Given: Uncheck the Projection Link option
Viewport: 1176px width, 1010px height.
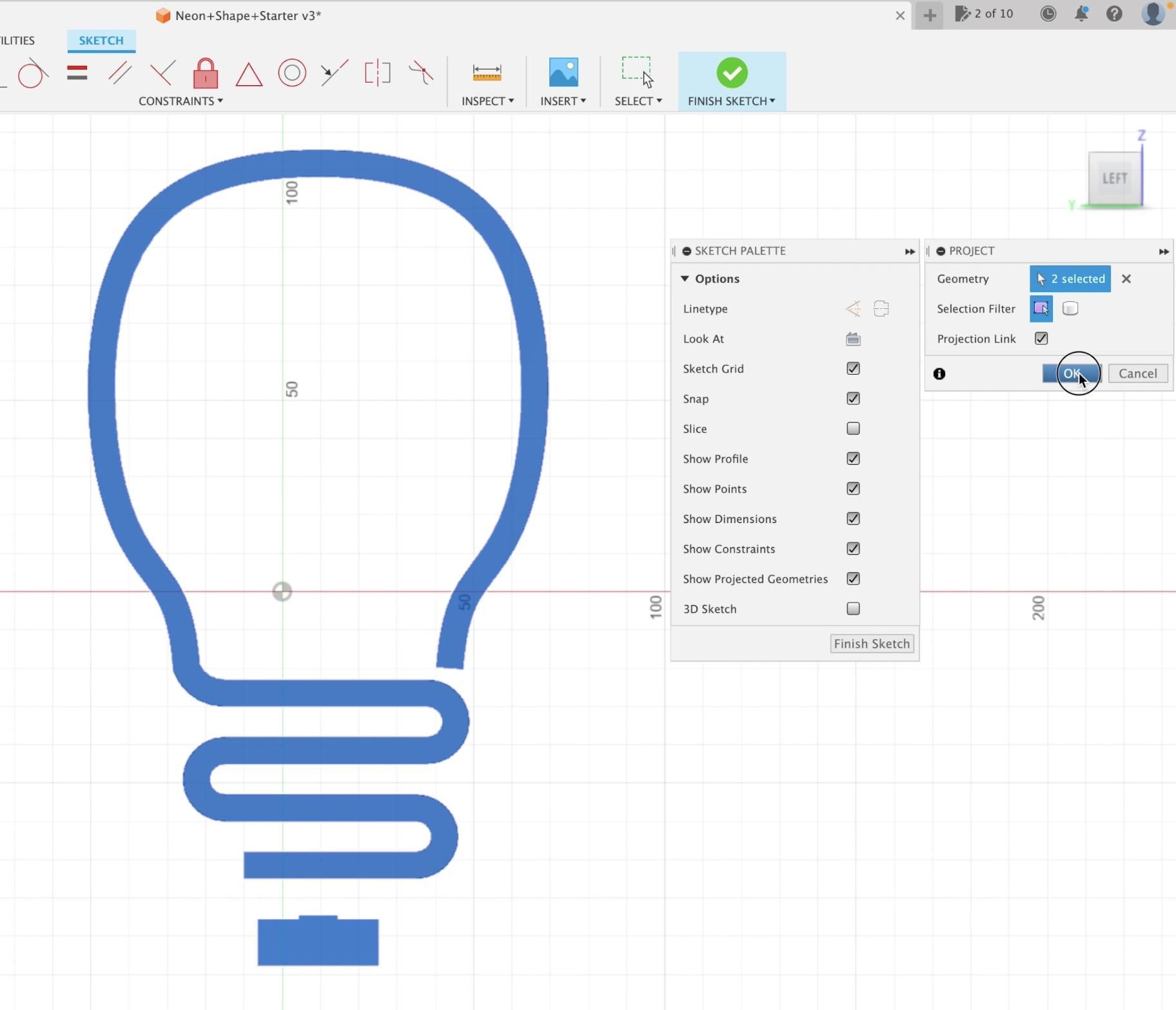Looking at the screenshot, I should click(1041, 338).
